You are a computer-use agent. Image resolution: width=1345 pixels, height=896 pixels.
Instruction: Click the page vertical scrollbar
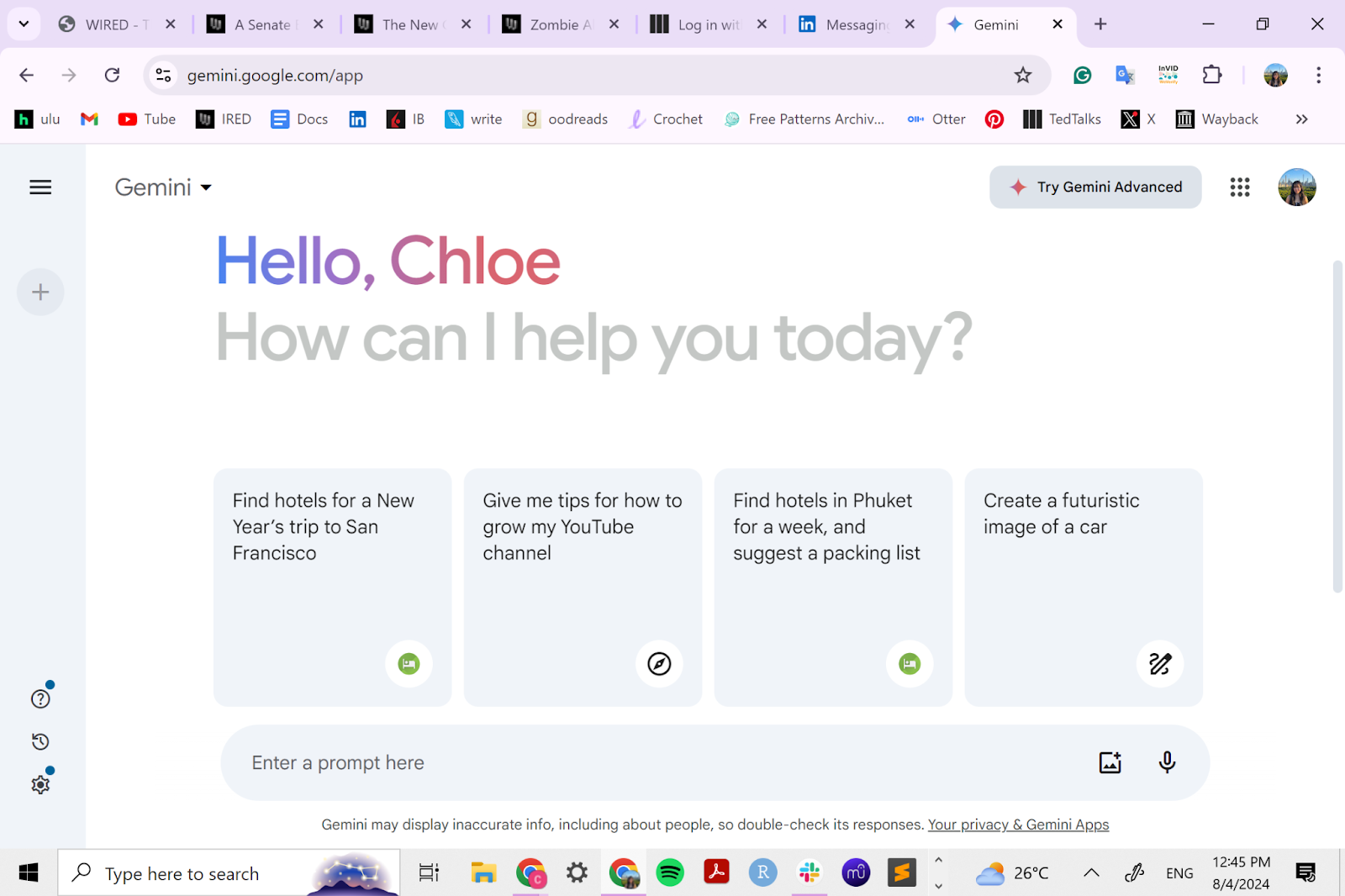click(1337, 427)
